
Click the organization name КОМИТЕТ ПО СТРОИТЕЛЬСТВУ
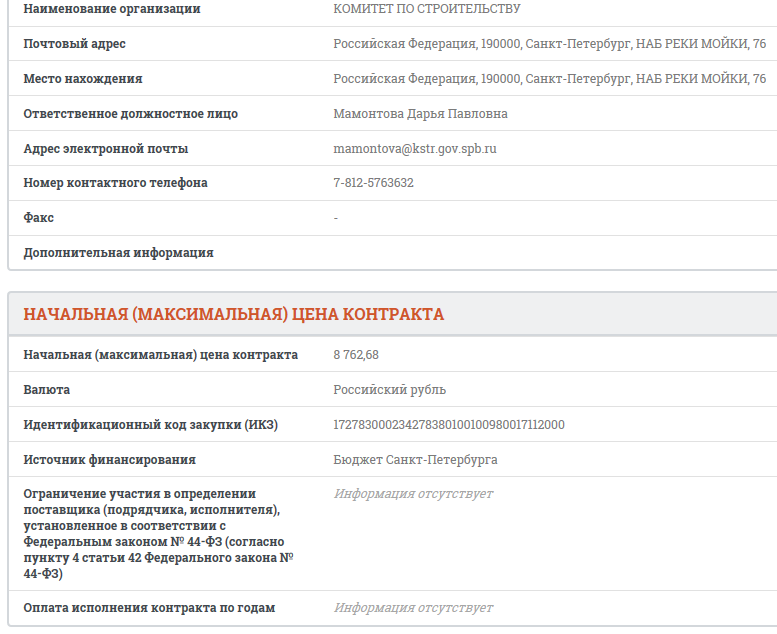coord(427,9)
